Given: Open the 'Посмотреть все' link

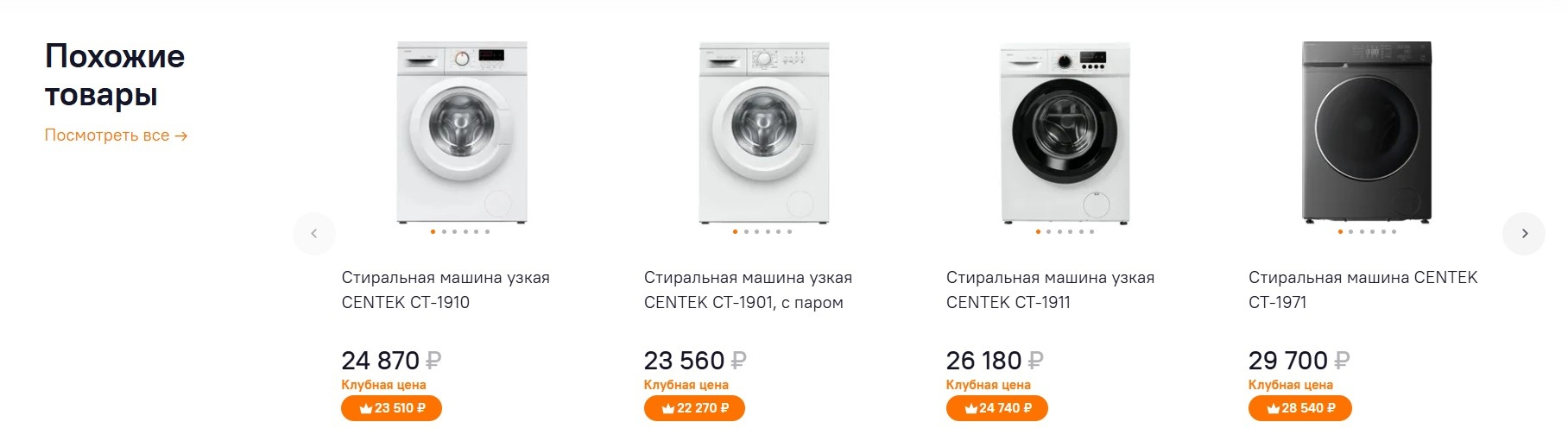Looking at the screenshot, I should 116,135.
